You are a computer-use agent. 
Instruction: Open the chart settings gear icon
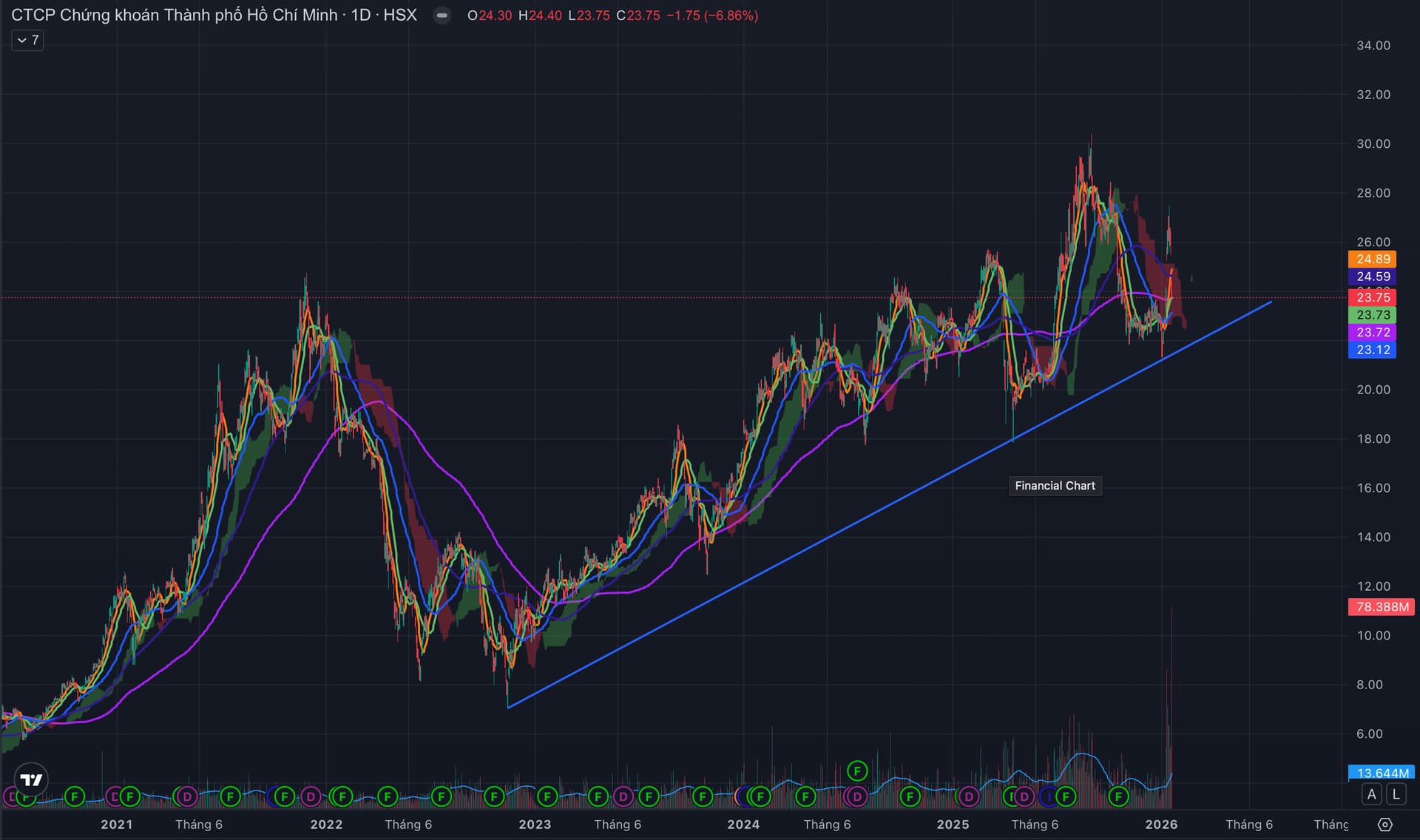(1385, 824)
